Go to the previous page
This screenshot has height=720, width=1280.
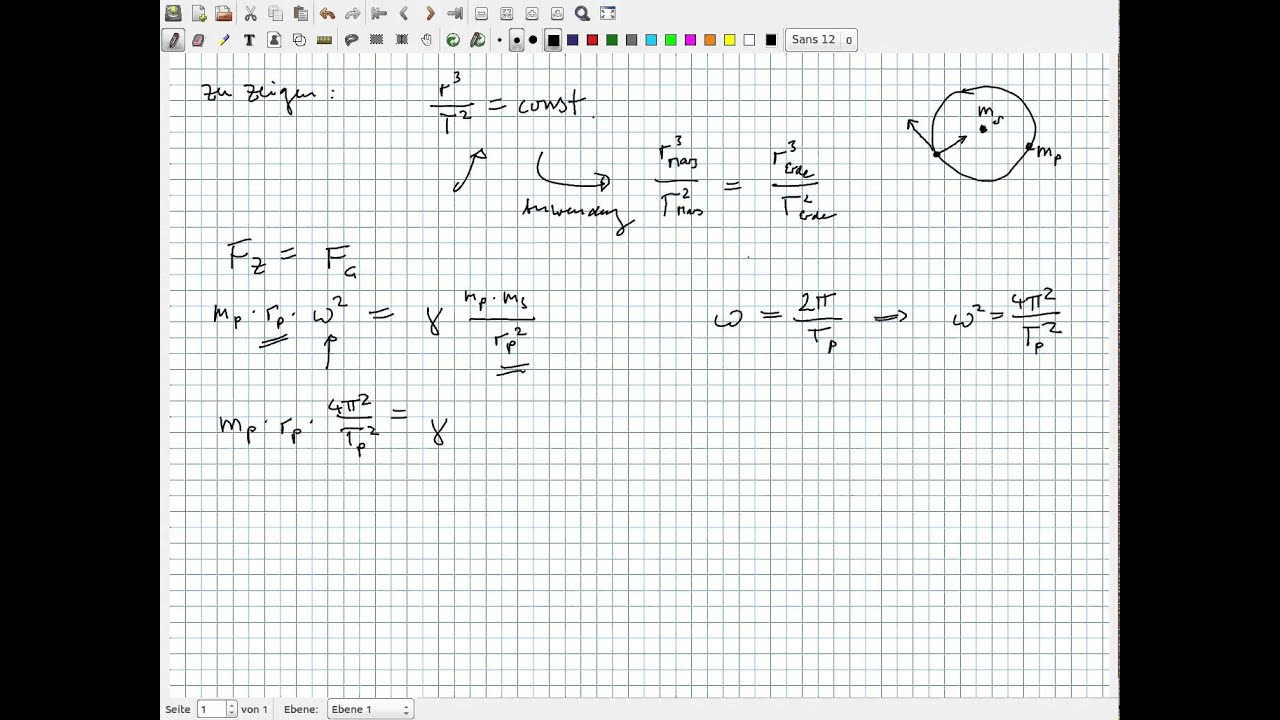coord(404,13)
